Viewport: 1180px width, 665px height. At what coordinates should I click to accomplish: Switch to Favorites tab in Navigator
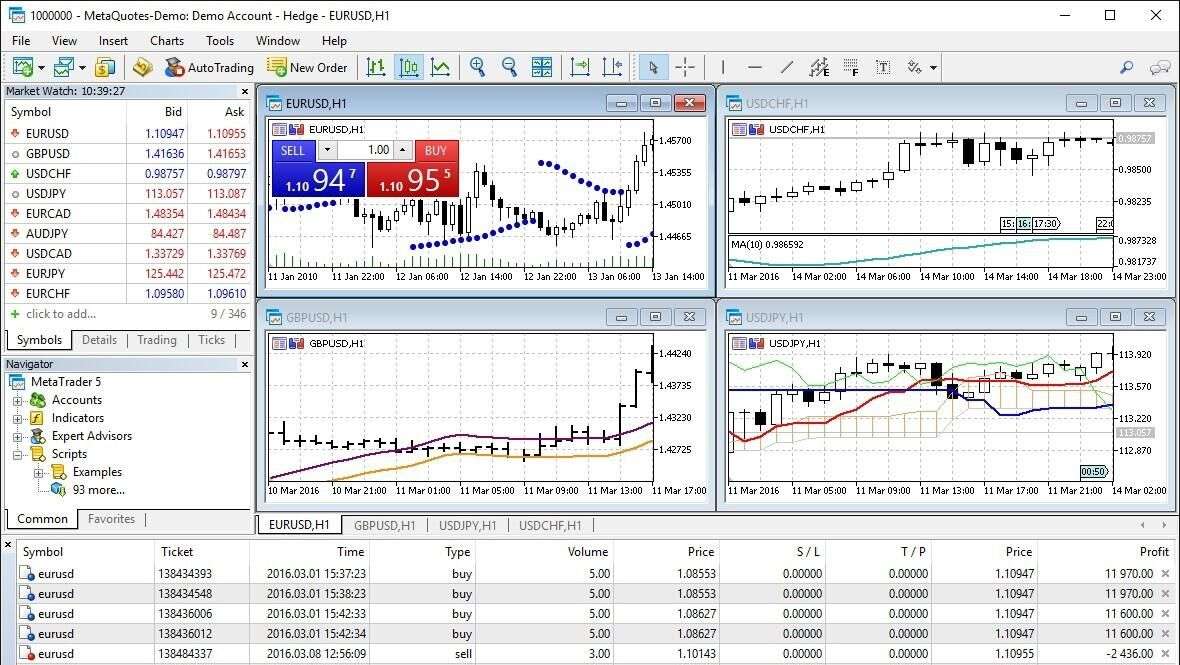(111, 519)
